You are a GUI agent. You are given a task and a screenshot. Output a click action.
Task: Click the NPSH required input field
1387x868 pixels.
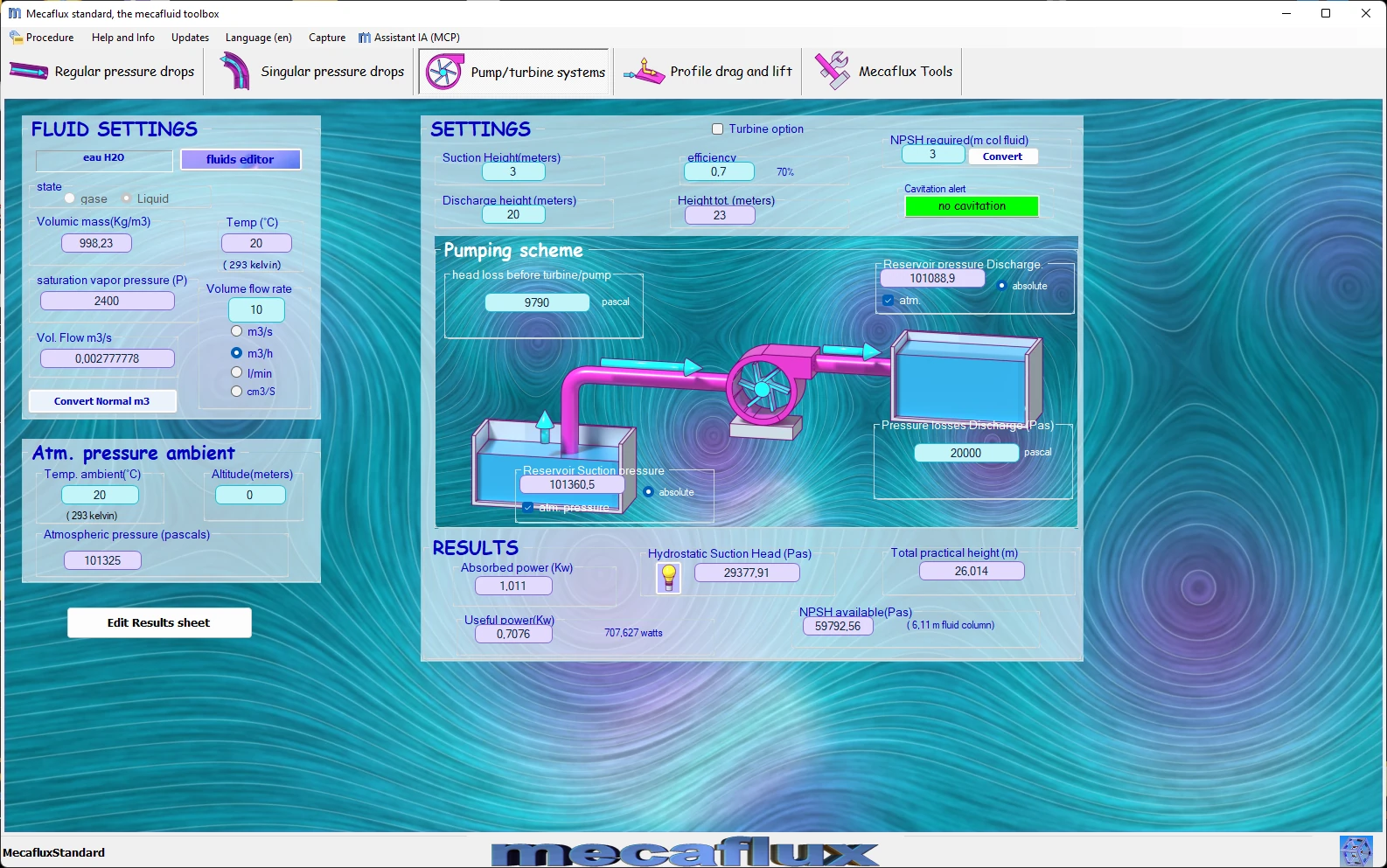[x=933, y=154]
